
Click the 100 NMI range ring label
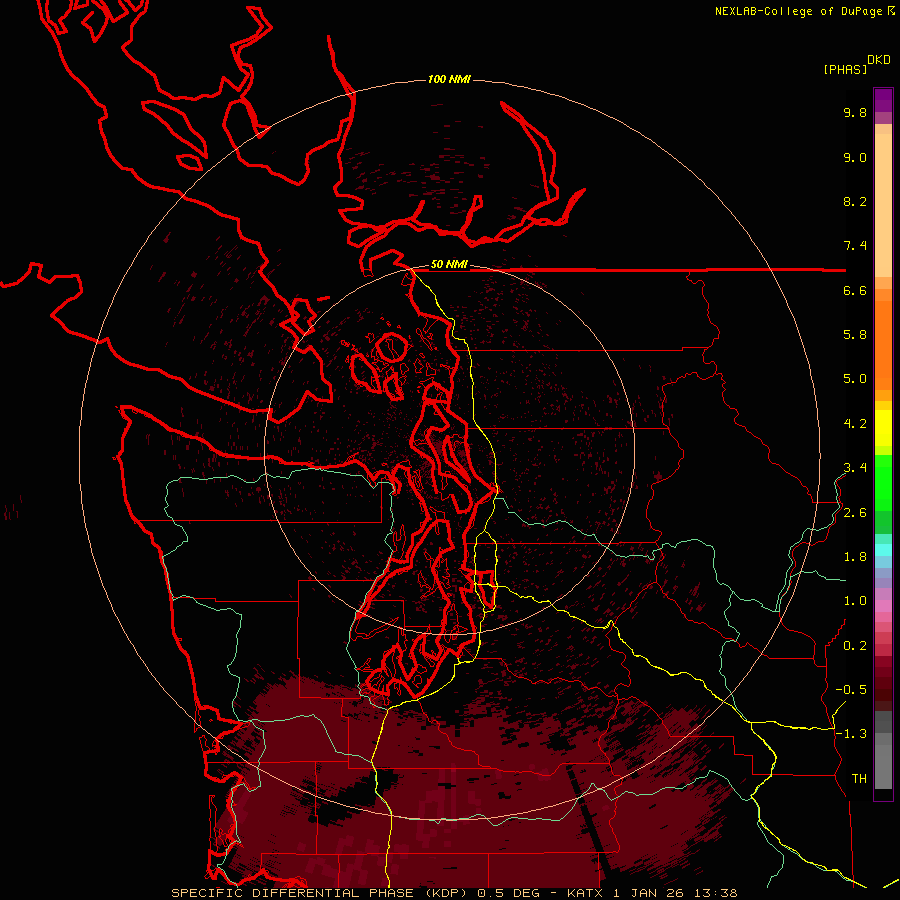click(x=449, y=79)
